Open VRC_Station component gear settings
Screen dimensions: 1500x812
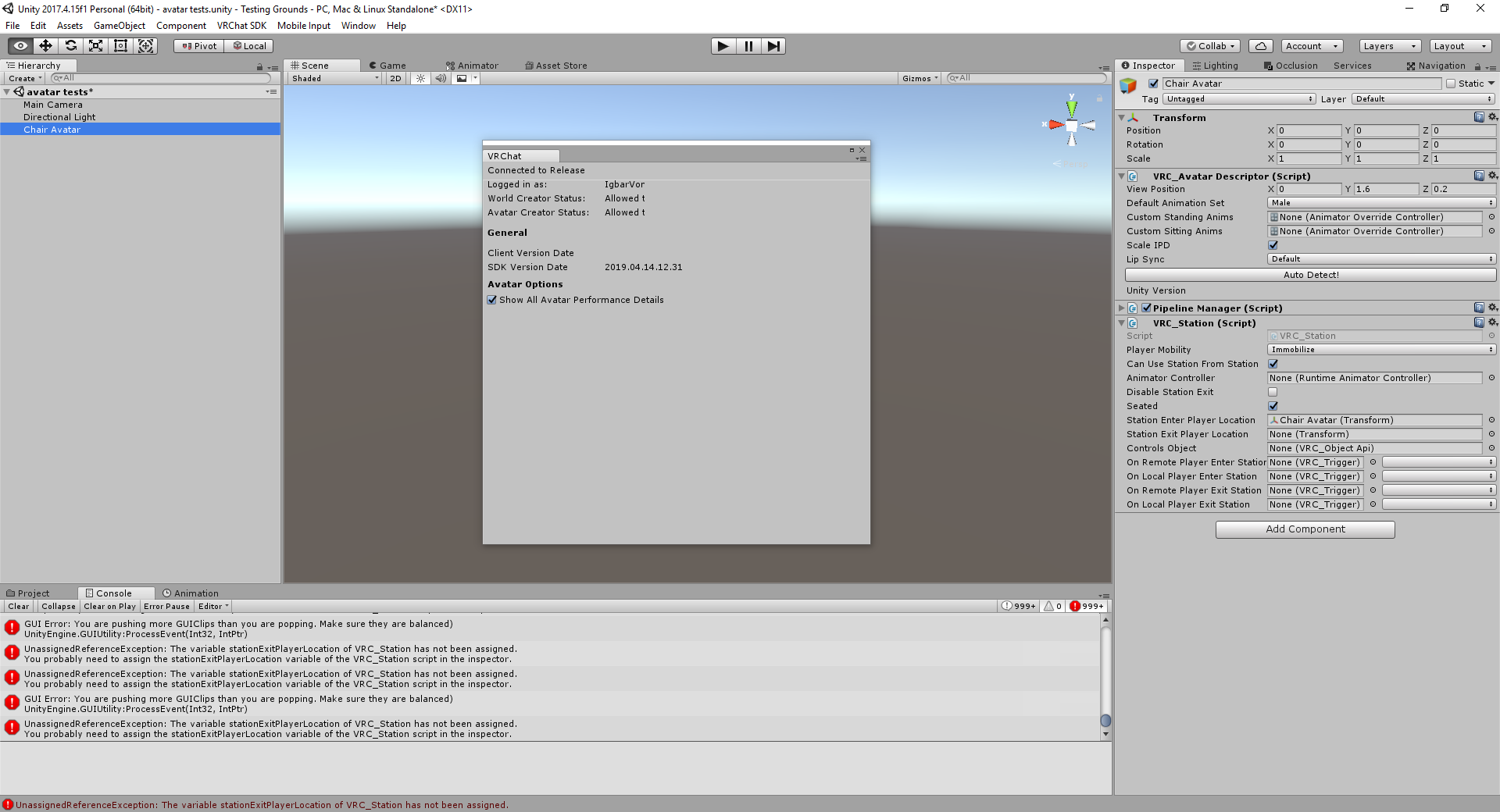coord(1493,322)
